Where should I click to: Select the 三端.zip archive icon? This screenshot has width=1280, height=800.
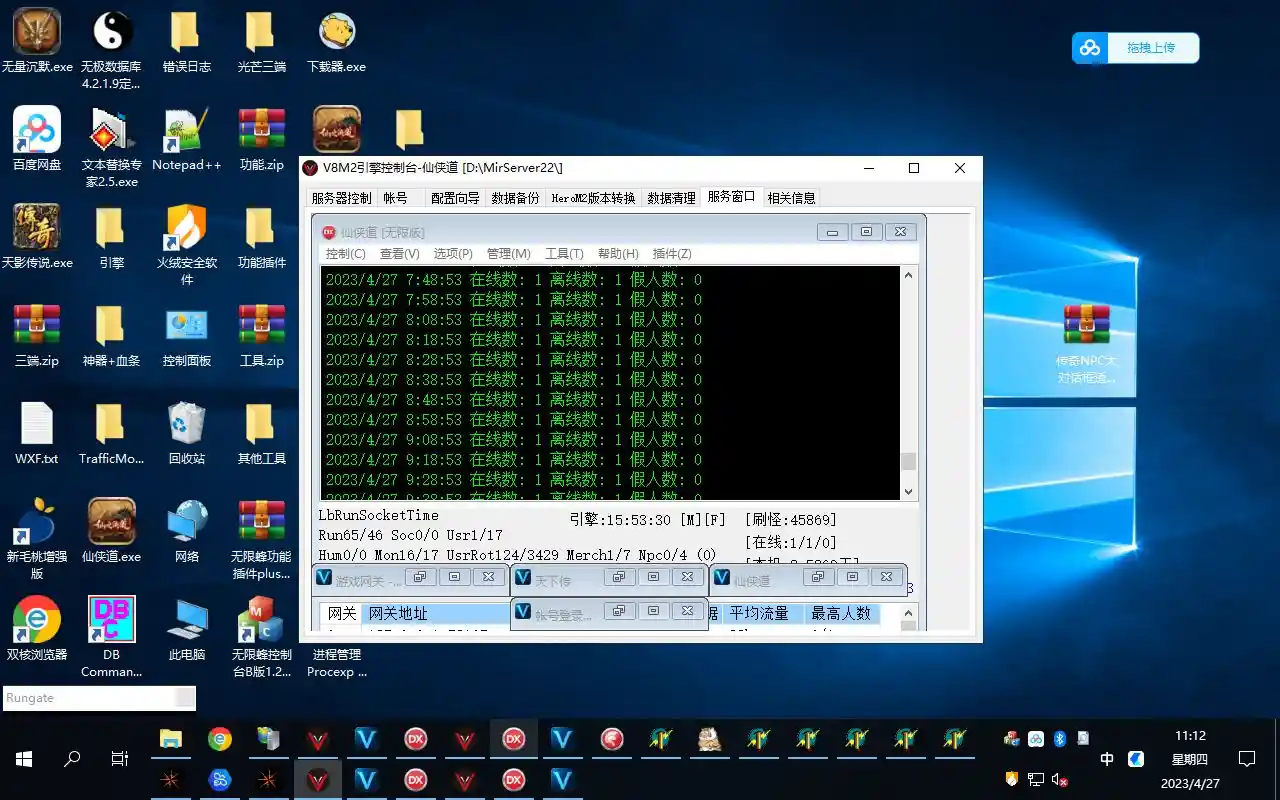coord(37,335)
